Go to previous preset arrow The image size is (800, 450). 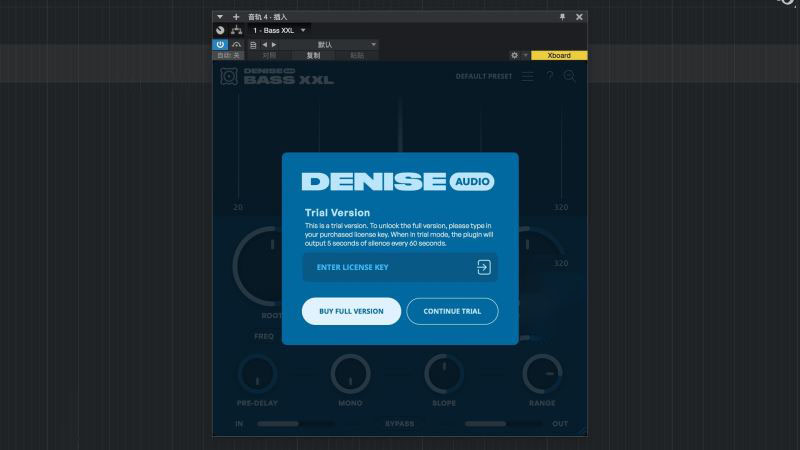pos(264,45)
